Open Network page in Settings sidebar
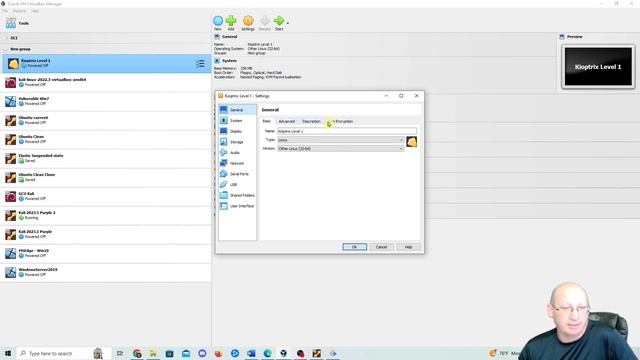The height and width of the screenshot is (360, 640). coord(237,163)
